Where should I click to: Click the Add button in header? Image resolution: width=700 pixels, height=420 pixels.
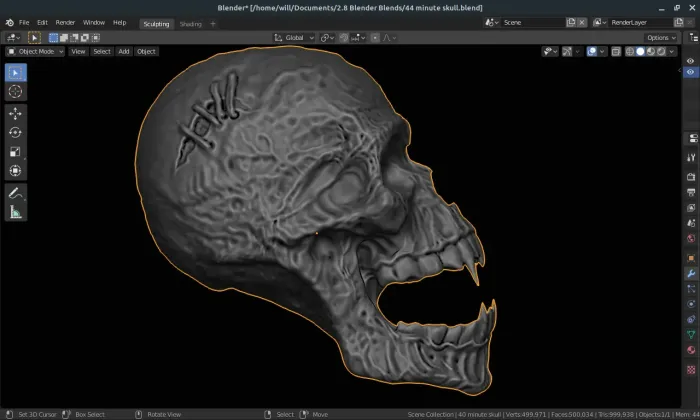tap(124, 51)
